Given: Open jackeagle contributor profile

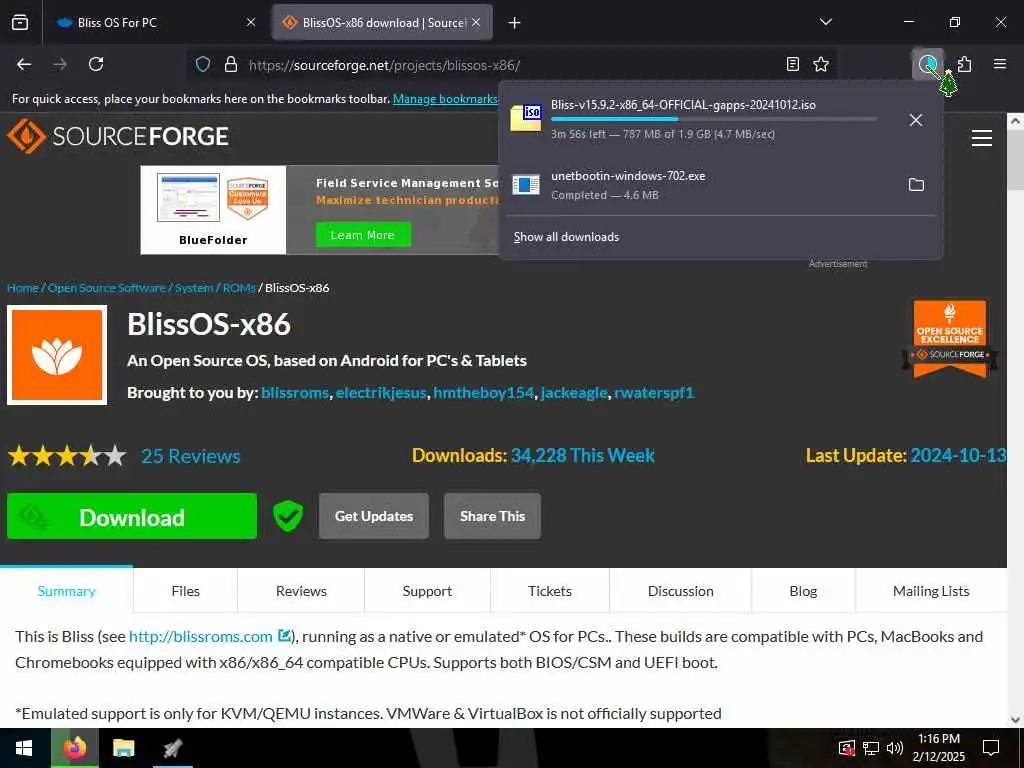Looking at the screenshot, I should [574, 392].
